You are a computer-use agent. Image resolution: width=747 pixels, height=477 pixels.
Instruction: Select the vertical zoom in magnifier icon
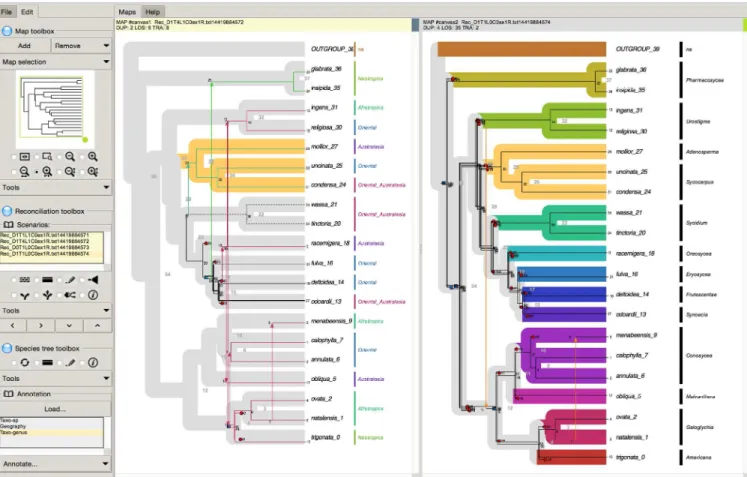coord(93,172)
